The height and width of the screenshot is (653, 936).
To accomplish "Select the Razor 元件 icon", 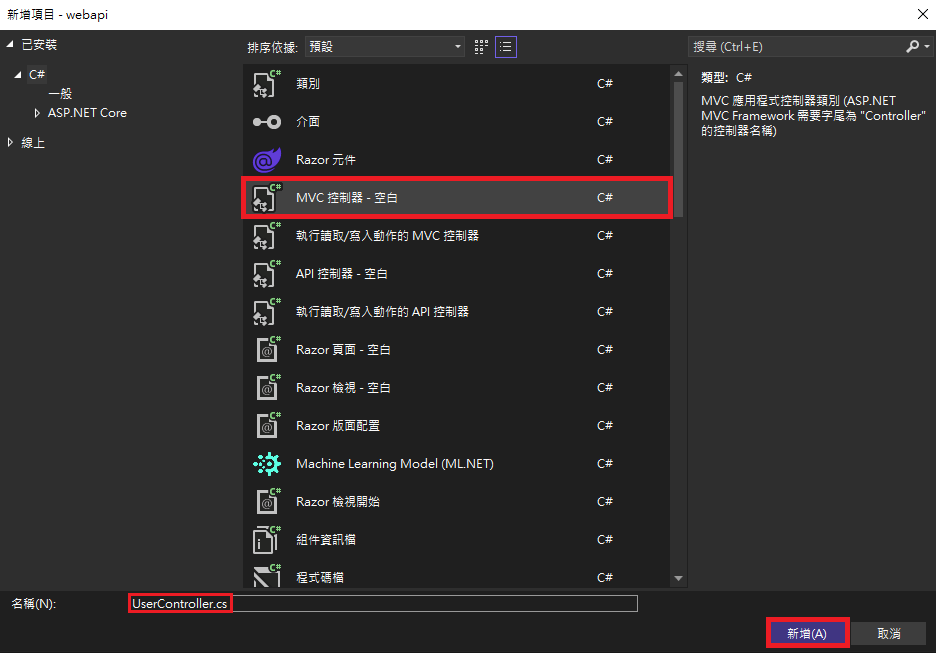I will coord(266,160).
